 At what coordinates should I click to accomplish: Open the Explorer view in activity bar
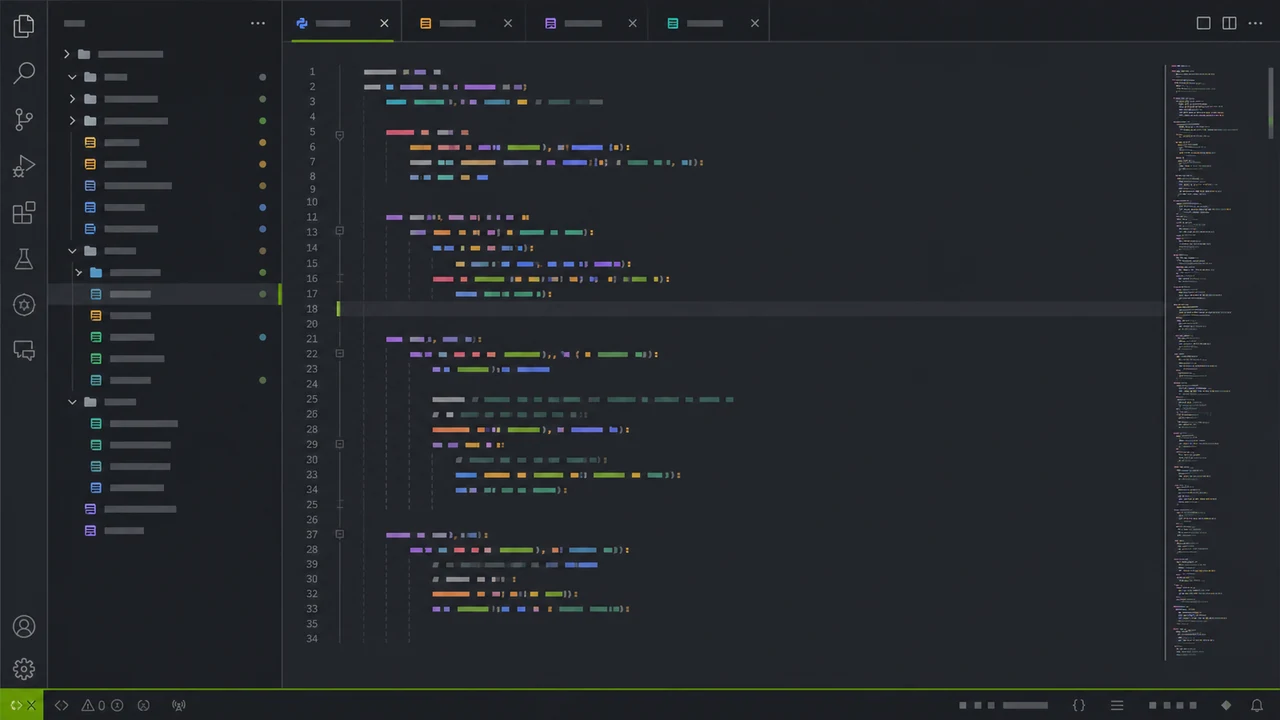click(x=24, y=27)
